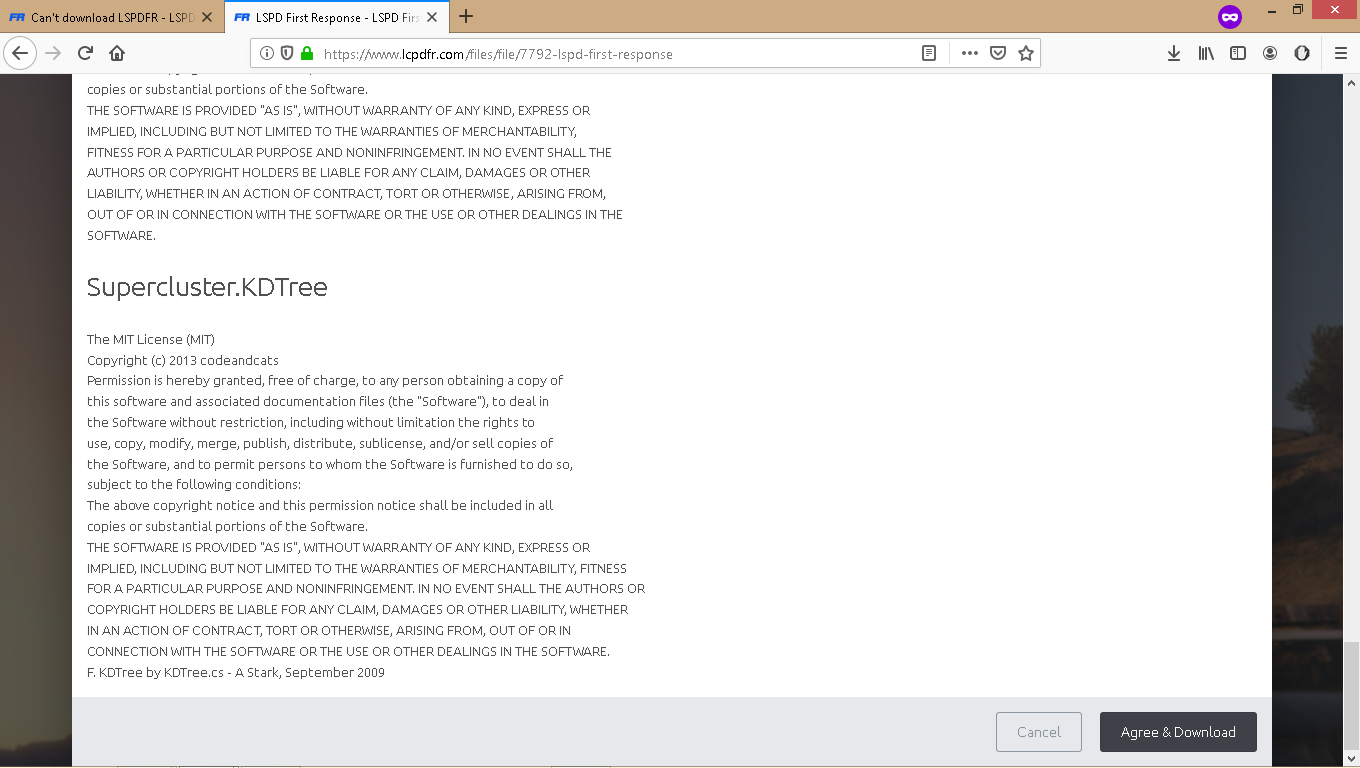Go back to the previous page
1360x768 pixels.
(20, 54)
